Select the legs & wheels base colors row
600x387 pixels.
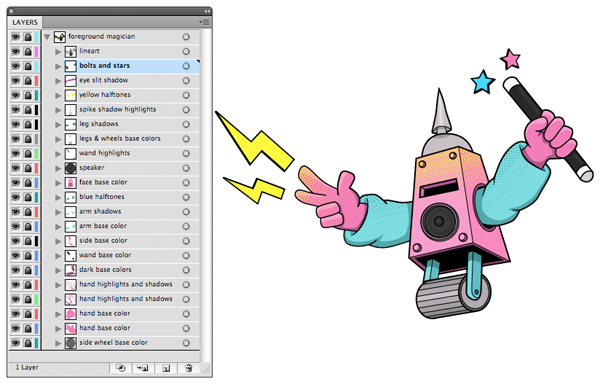pos(121,139)
